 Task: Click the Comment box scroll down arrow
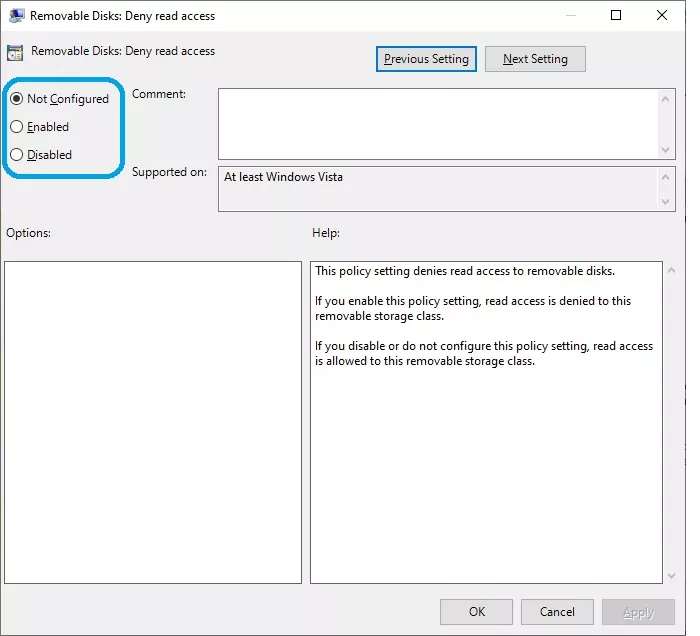(x=666, y=150)
